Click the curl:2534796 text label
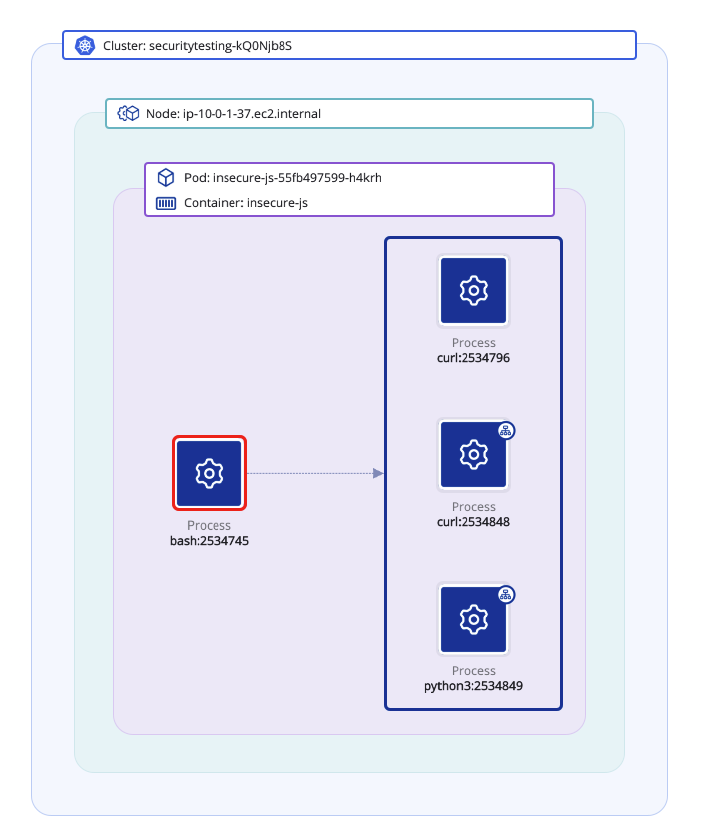 474,357
